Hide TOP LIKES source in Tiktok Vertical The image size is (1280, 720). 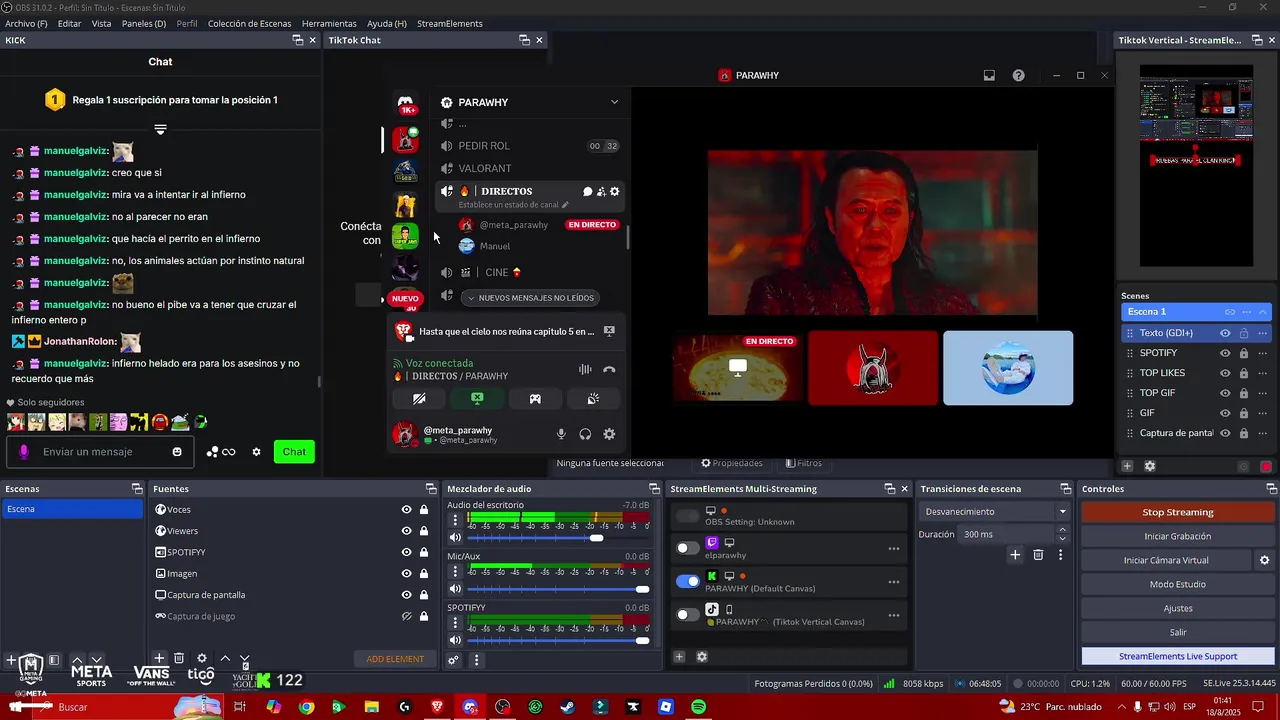click(x=1225, y=373)
